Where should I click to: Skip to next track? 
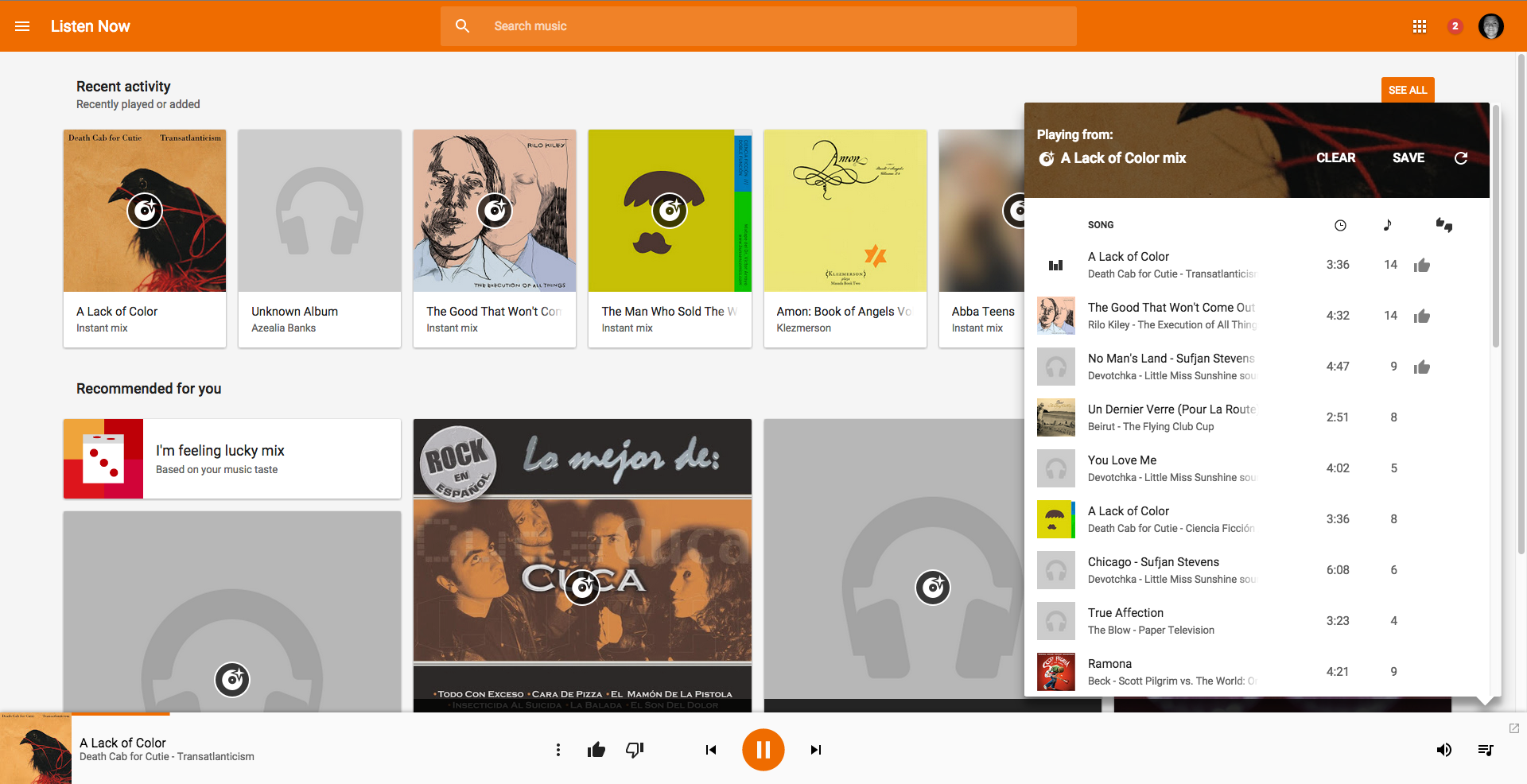coord(816,750)
